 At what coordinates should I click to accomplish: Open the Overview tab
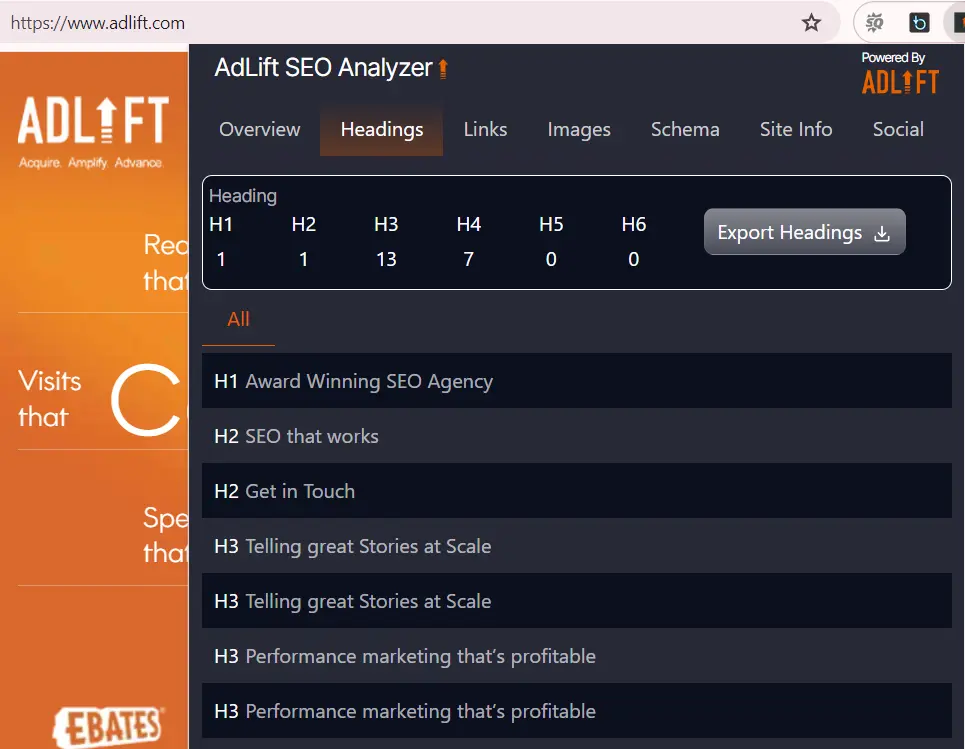point(260,130)
